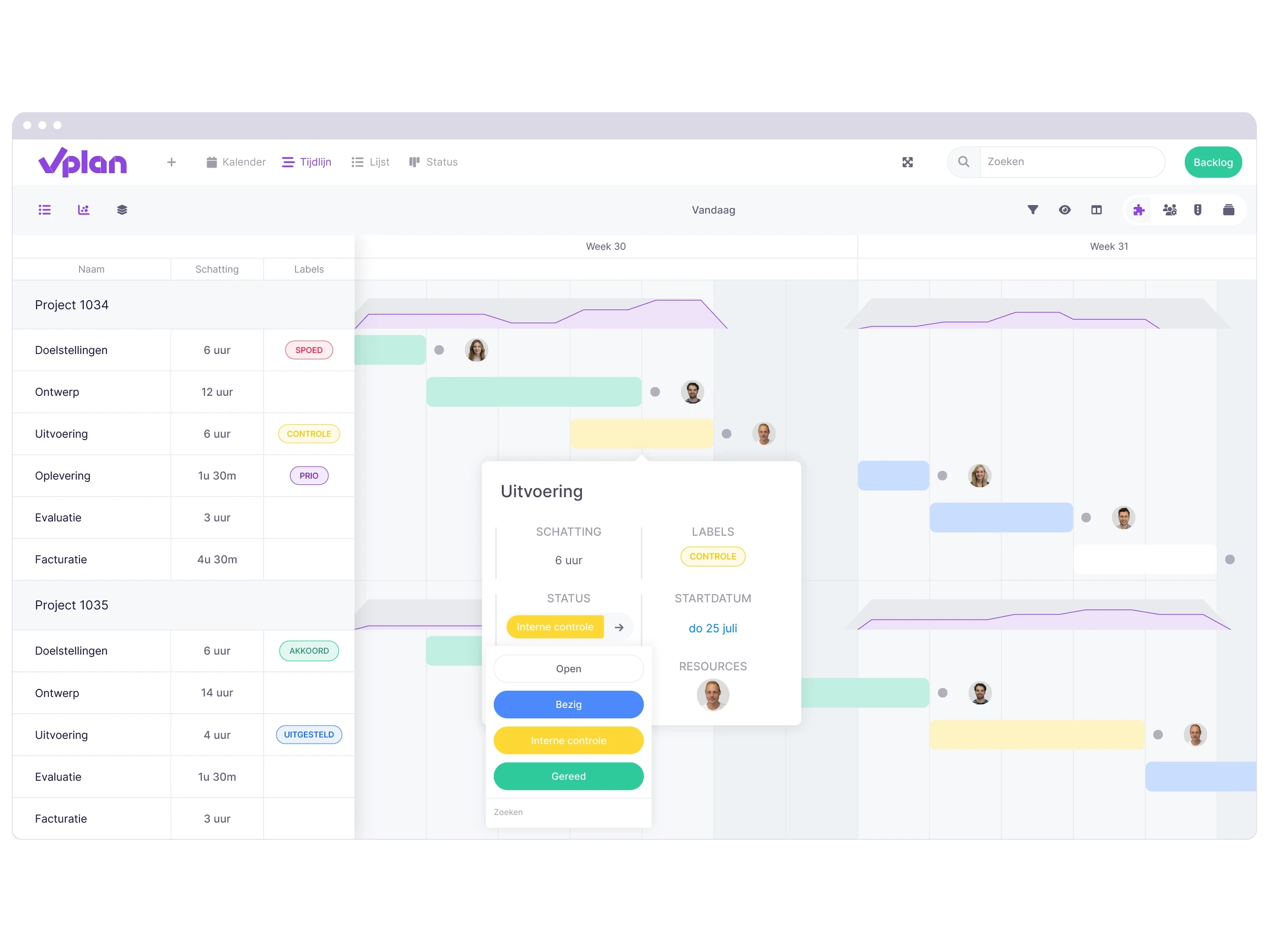This screenshot has height=952, width=1269.
Task: Select Bezig status in Uitvoering popup
Action: coord(568,704)
